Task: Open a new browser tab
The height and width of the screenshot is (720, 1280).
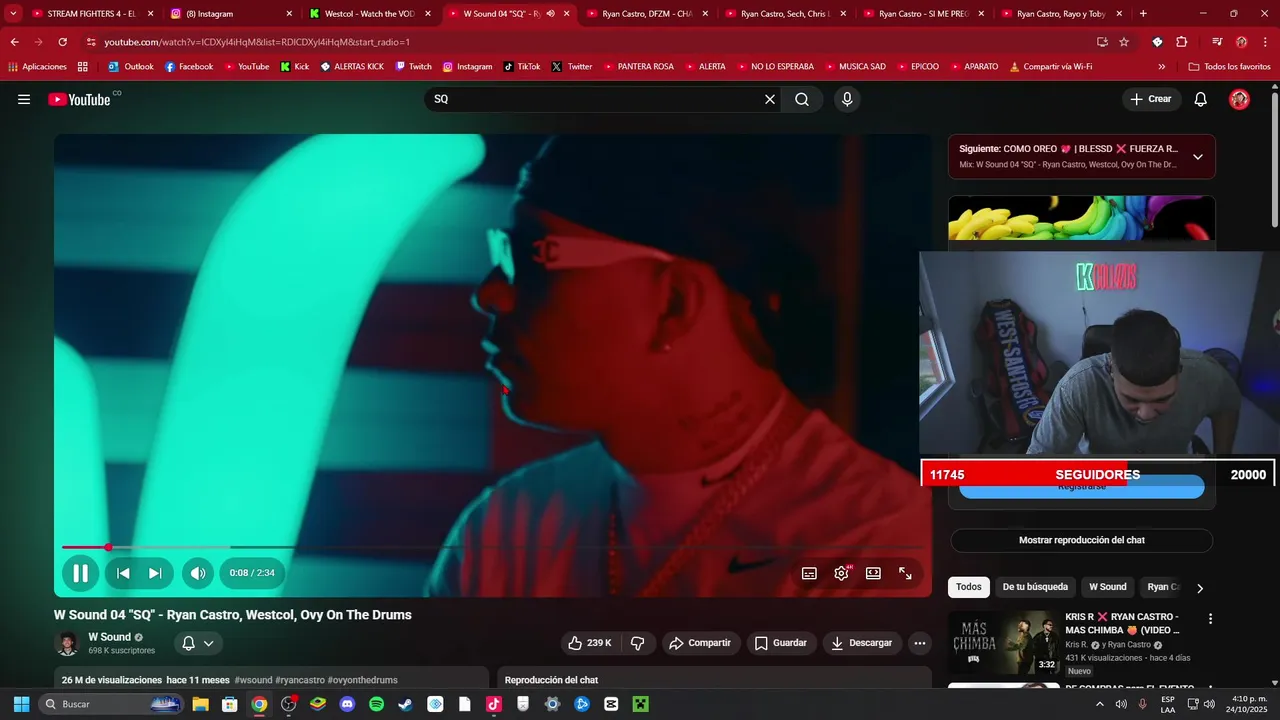Action: click(1143, 14)
